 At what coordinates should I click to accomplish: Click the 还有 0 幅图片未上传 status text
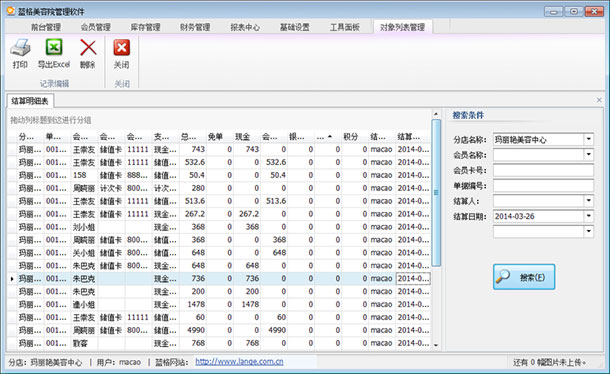point(549,362)
